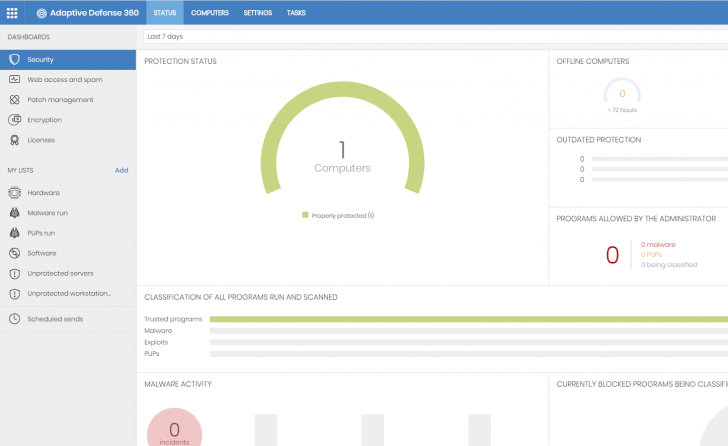728x446 pixels.
Task: Click the Hardware chip icon
Action: click(x=14, y=193)
